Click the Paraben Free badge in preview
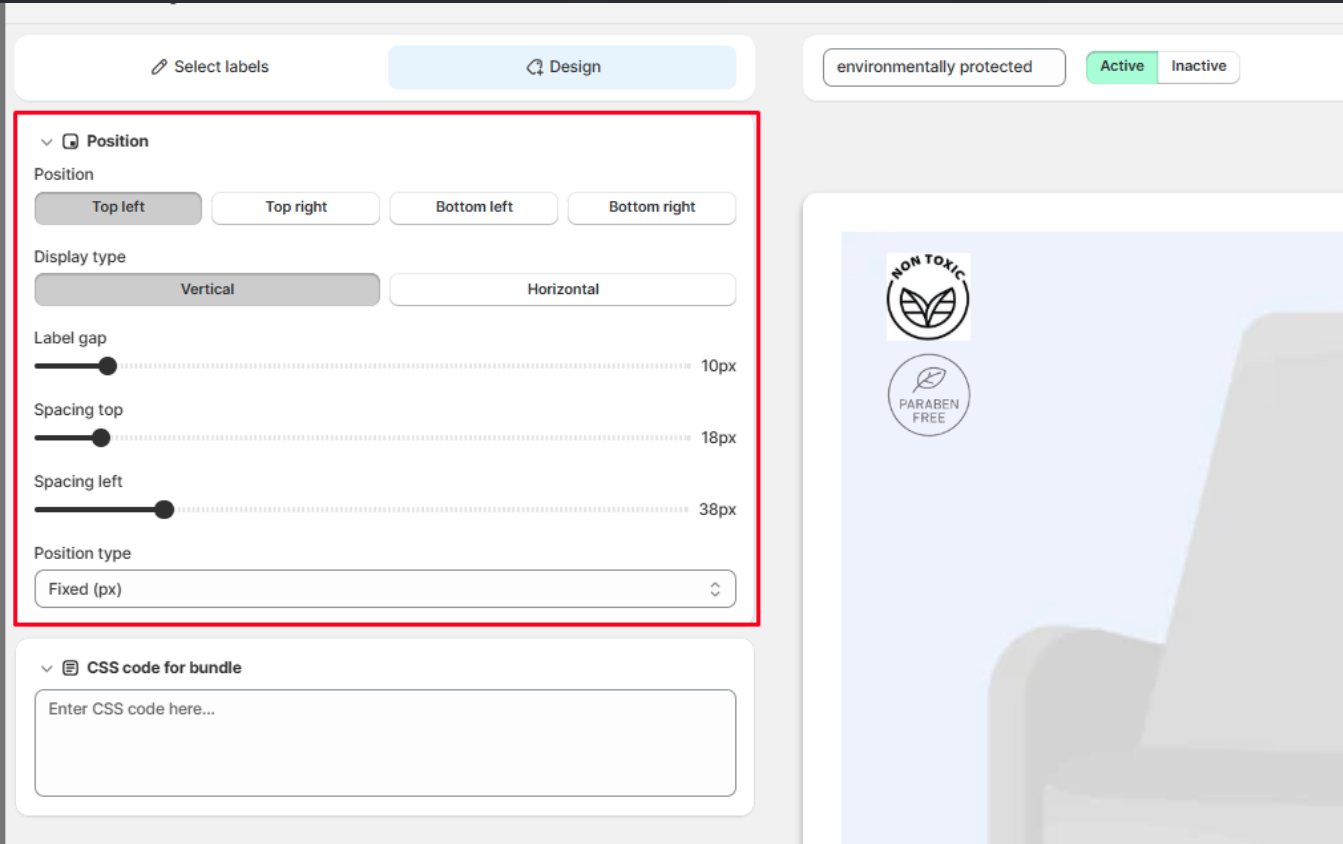The width and height of the screenshot is (1343, 844). [928, 396]
